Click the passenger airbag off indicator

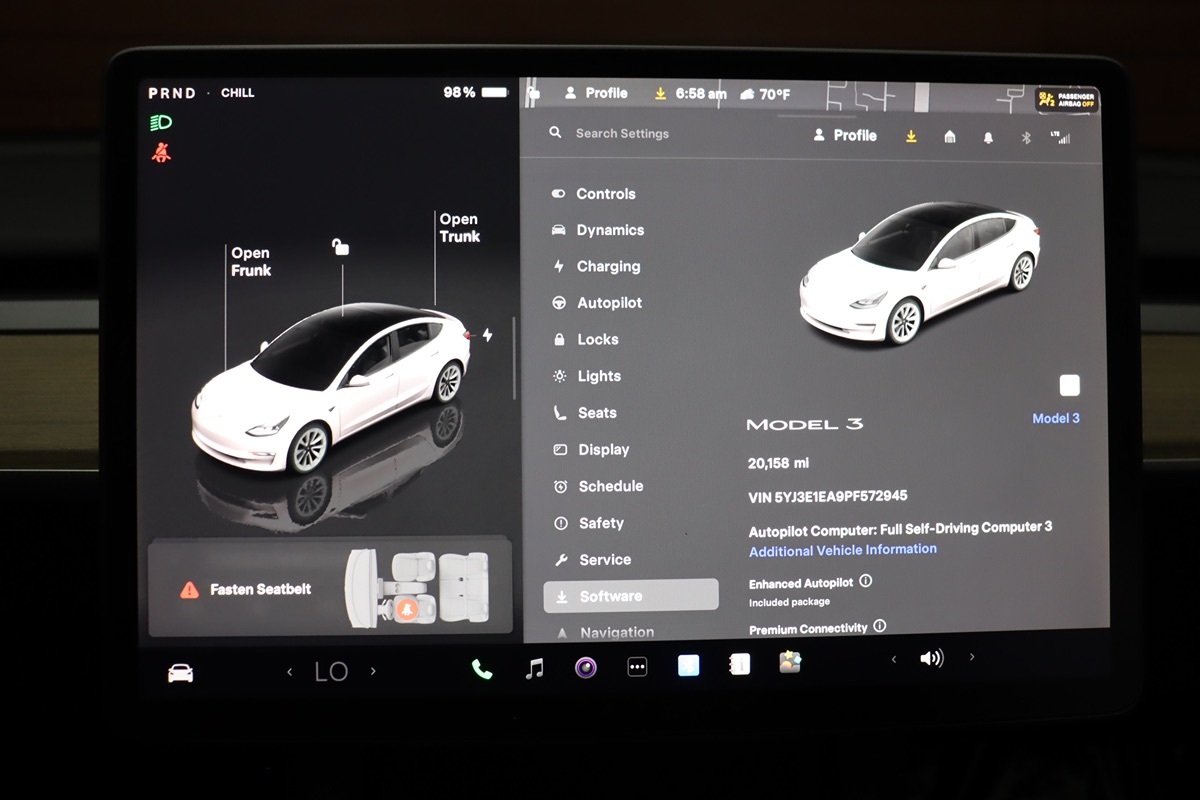[x=1067, y=99]
